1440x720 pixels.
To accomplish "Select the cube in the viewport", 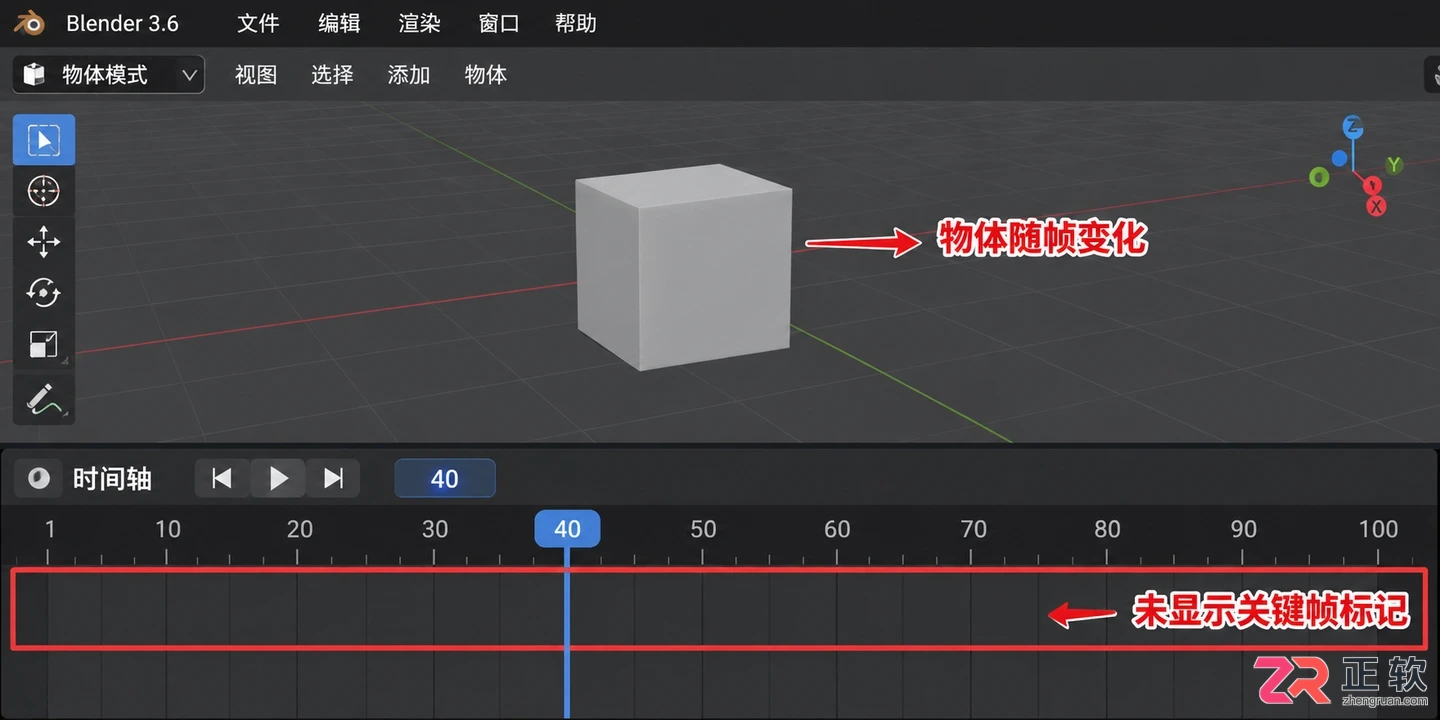I will (x=684, y=267).
